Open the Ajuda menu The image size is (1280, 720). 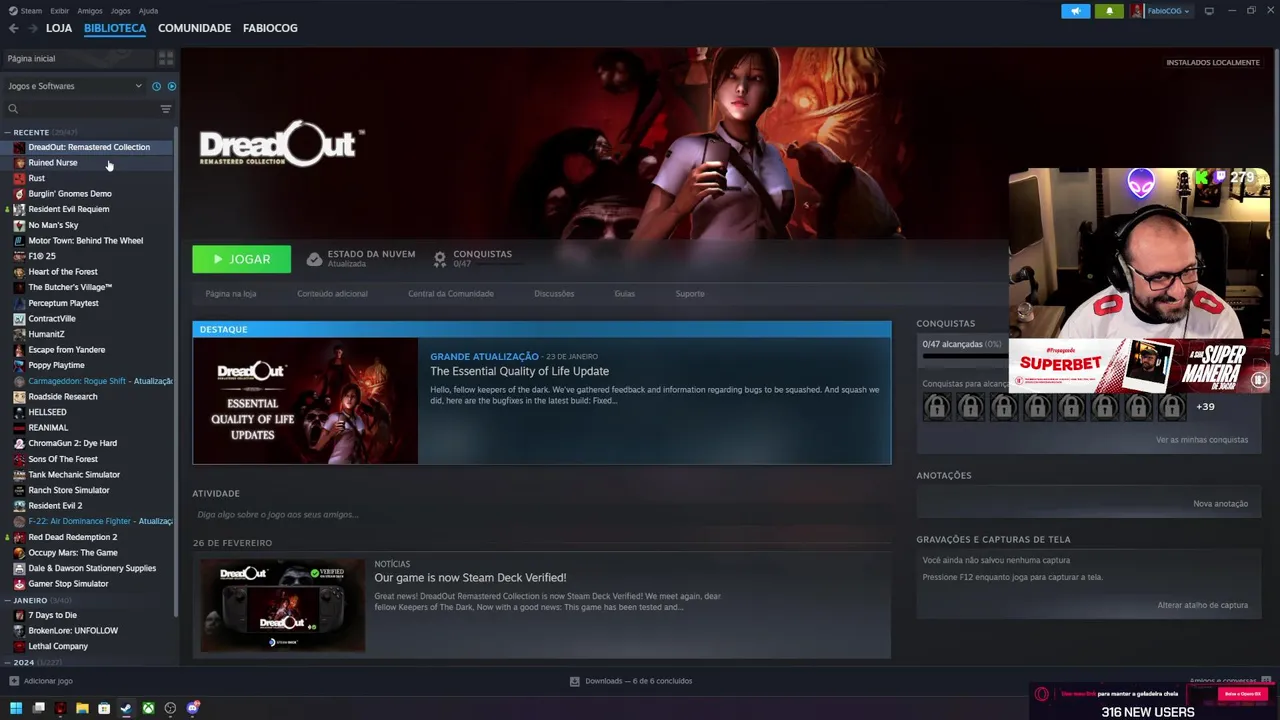pos(148,11)
